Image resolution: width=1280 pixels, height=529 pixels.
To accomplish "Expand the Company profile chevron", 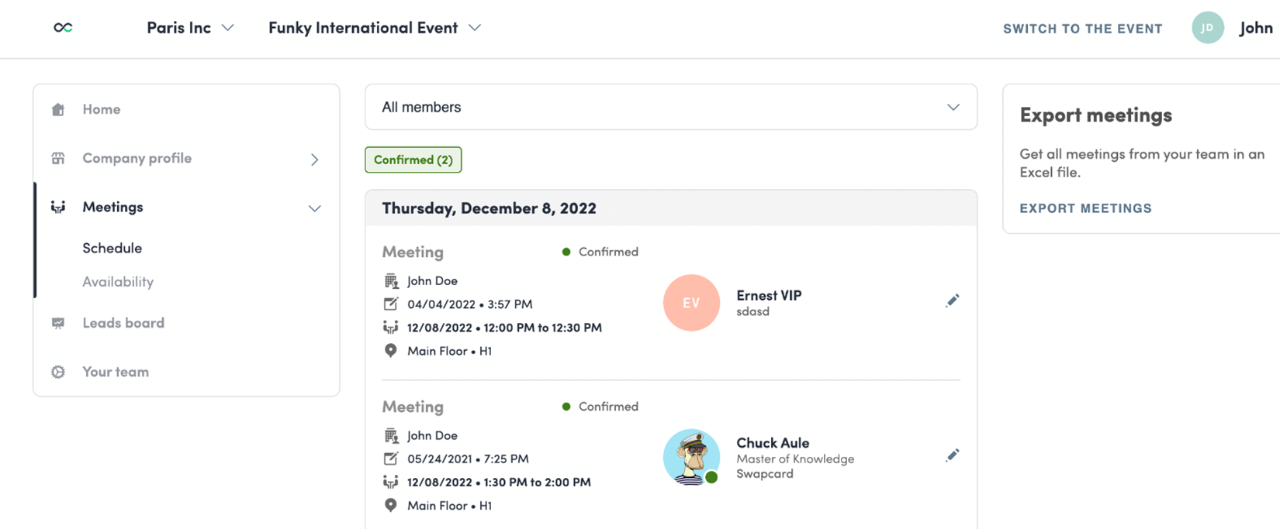I will 315,159.
